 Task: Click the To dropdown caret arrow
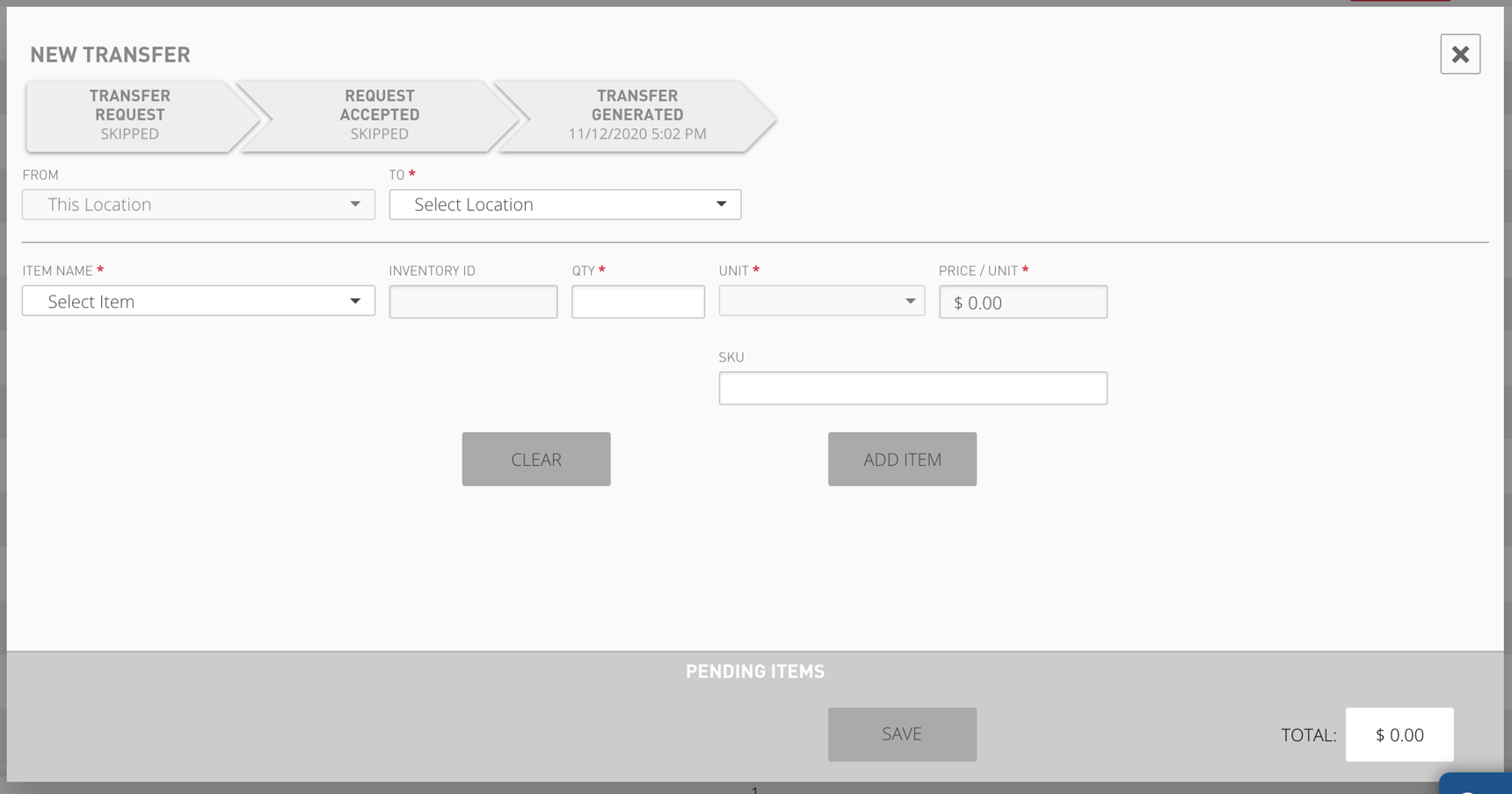pos(721,205)
